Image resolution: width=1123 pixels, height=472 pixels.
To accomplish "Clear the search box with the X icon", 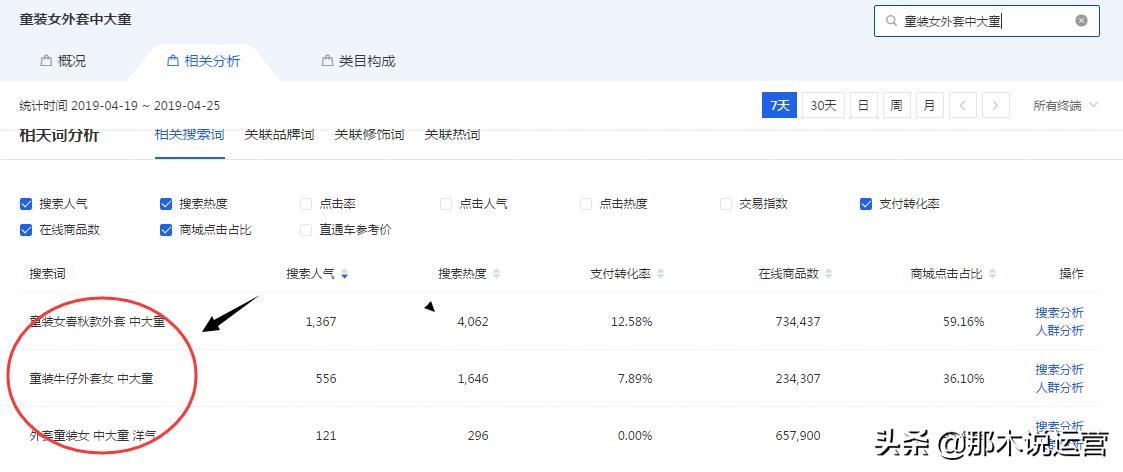I will (x=1081, y=21).
